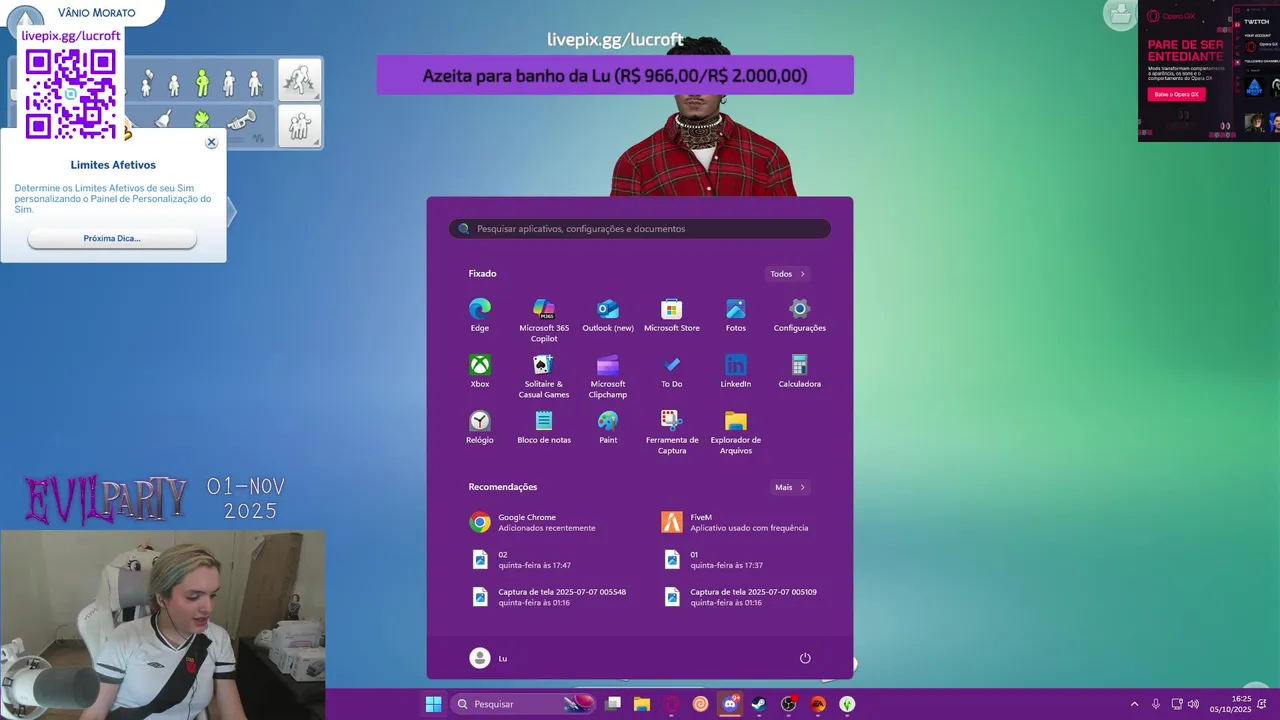Open Discord from the taskbar
1280x720 pixels.
pyautogui.click(x=730, y=704)
